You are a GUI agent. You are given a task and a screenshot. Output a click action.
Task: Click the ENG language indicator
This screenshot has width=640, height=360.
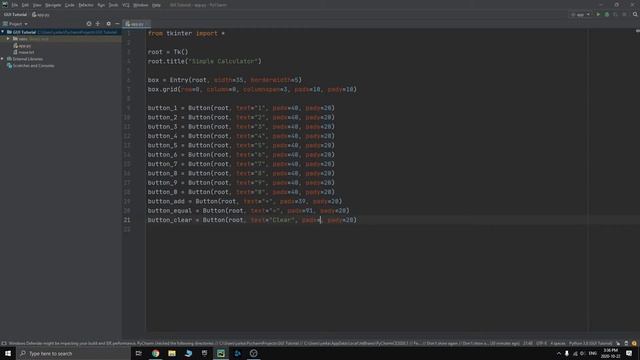593,353
